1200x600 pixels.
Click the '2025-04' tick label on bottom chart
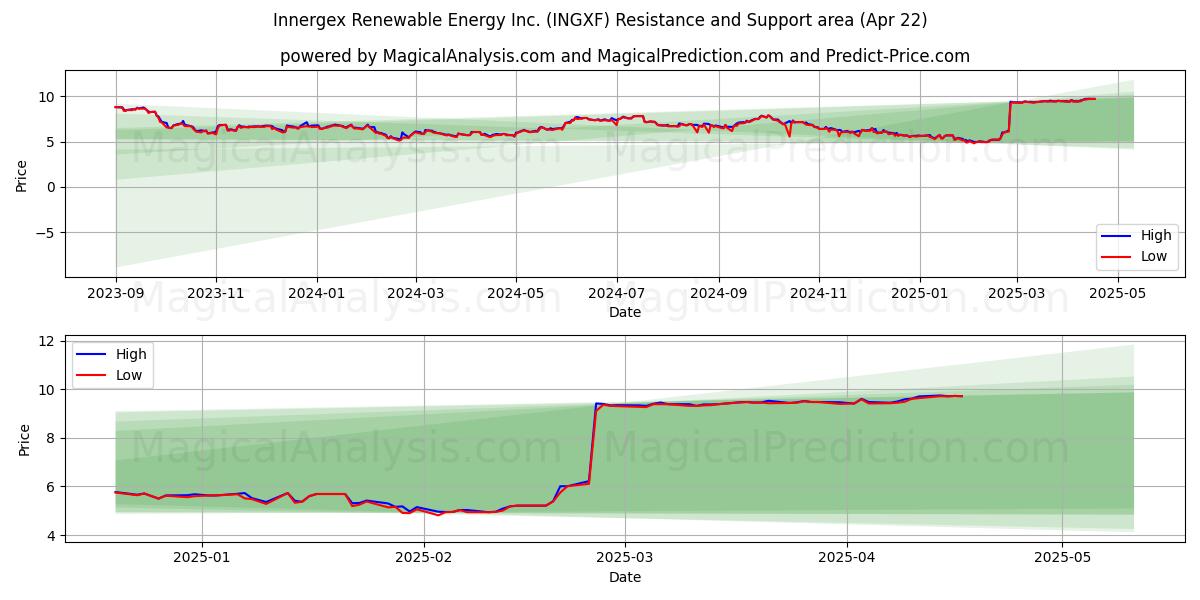coord(847,558)
